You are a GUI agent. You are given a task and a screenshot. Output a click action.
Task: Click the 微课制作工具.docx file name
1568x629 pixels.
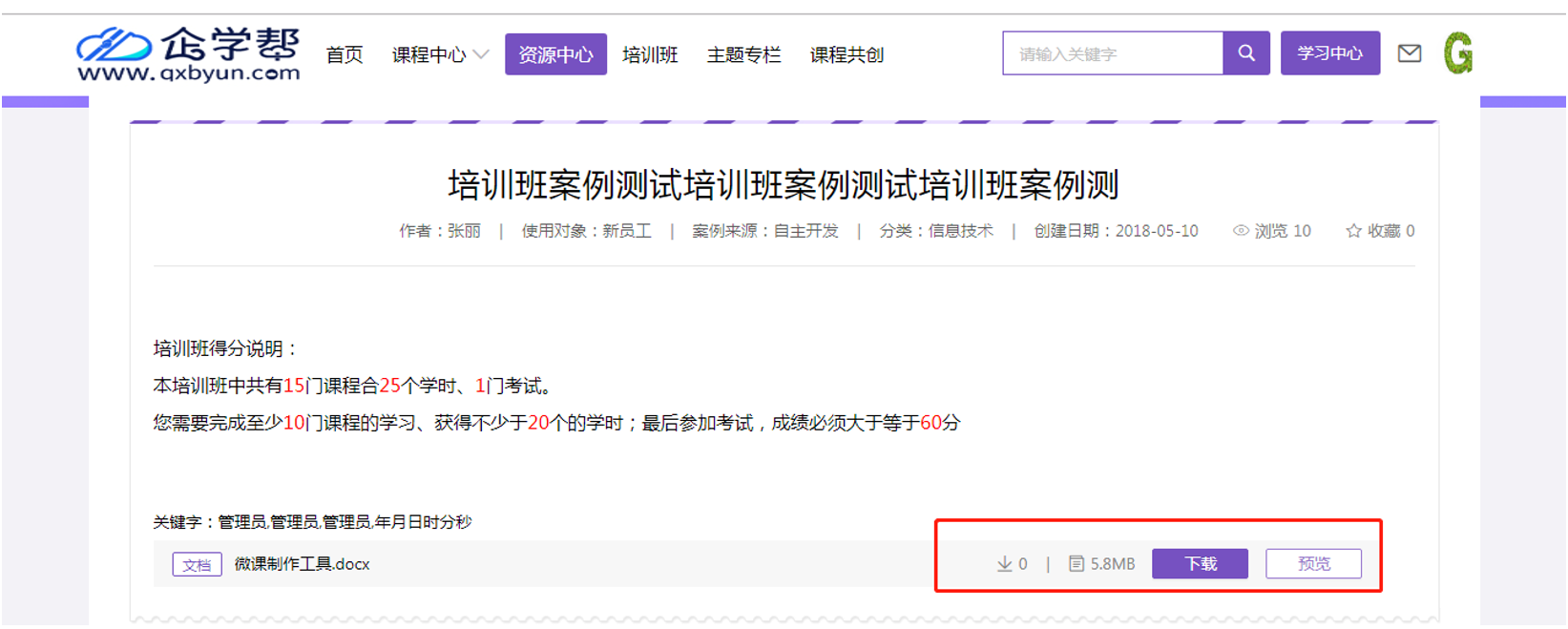click(303, 564)
